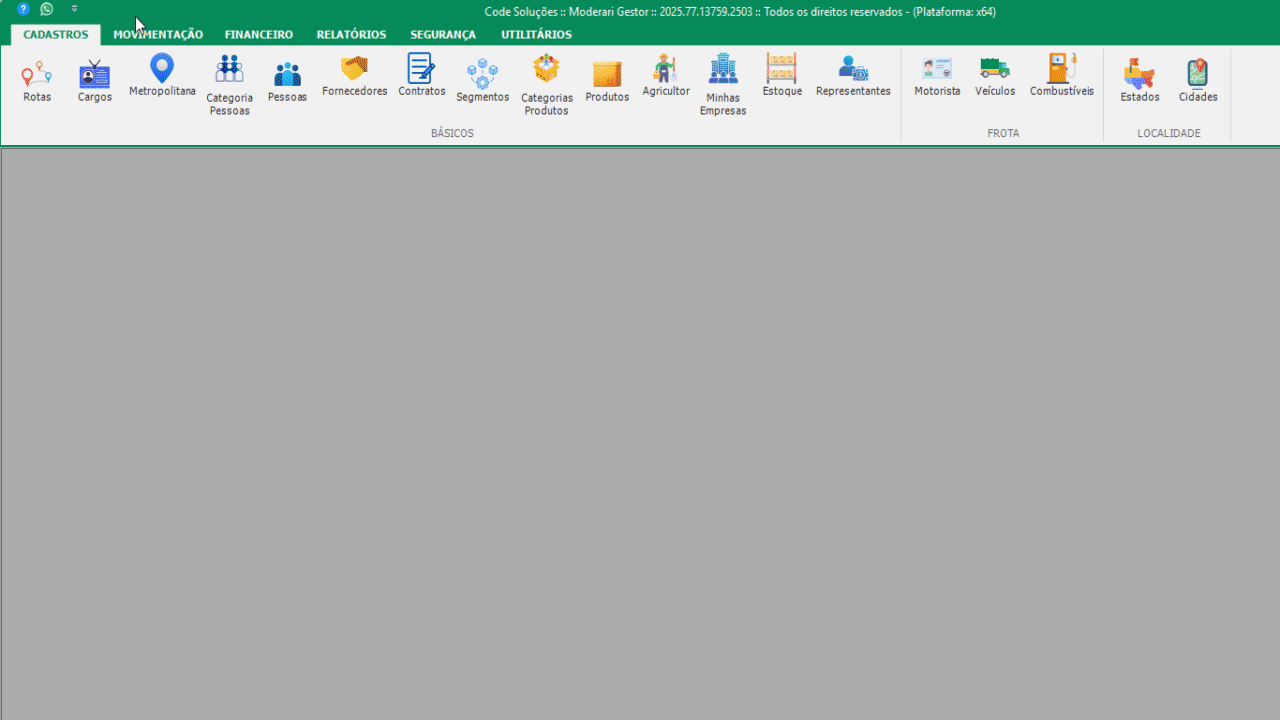Select the CADASTROS ribbon tab

point(56,34)
